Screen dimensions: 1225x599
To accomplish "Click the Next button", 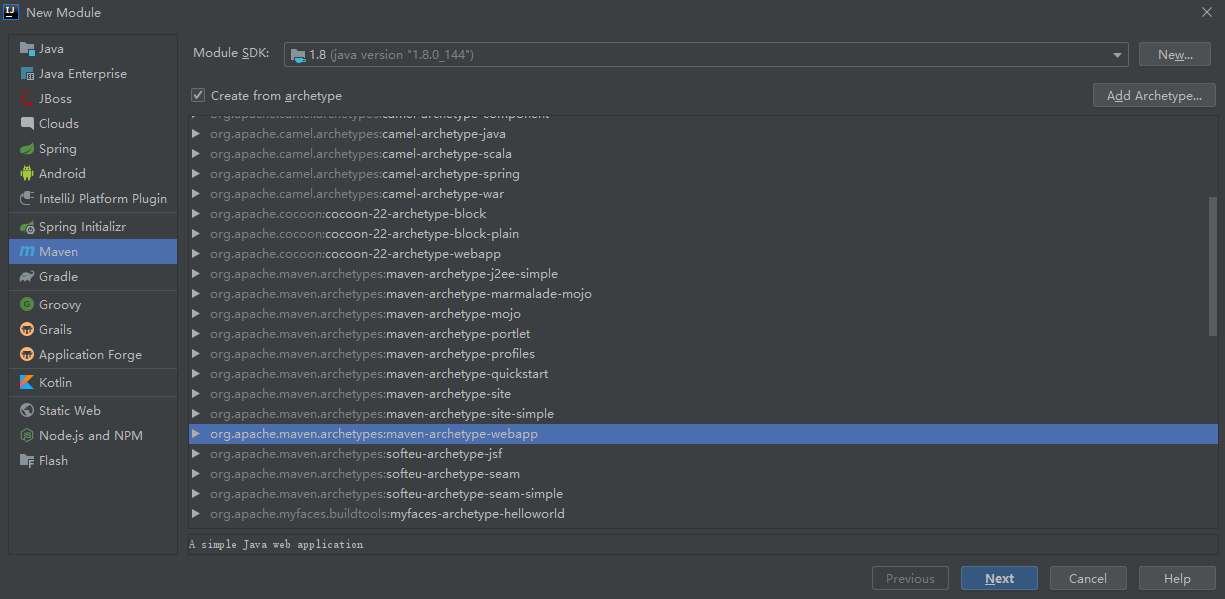I will 999,579.
